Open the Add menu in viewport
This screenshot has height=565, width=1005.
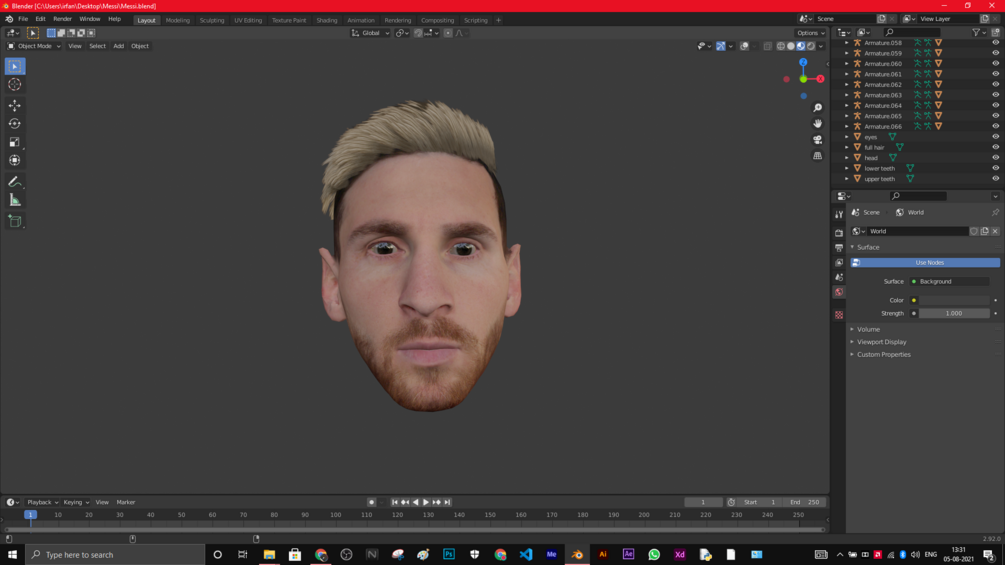119,46
